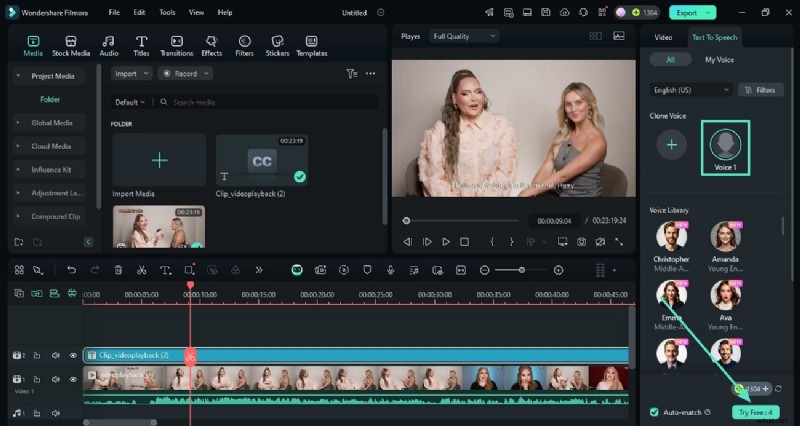Switch to the Video properties tab
This screenshot has height=426, width=800.
tap(663, 37)
